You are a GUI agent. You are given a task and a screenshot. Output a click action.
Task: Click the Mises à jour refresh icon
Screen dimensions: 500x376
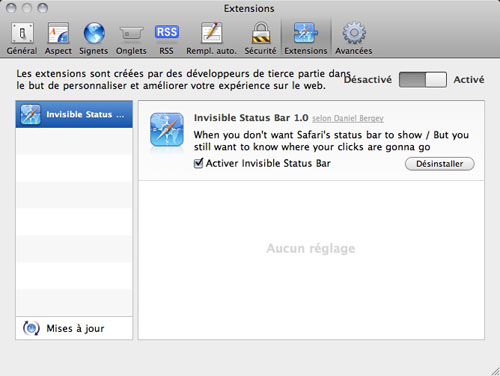(x=31, y=328)
